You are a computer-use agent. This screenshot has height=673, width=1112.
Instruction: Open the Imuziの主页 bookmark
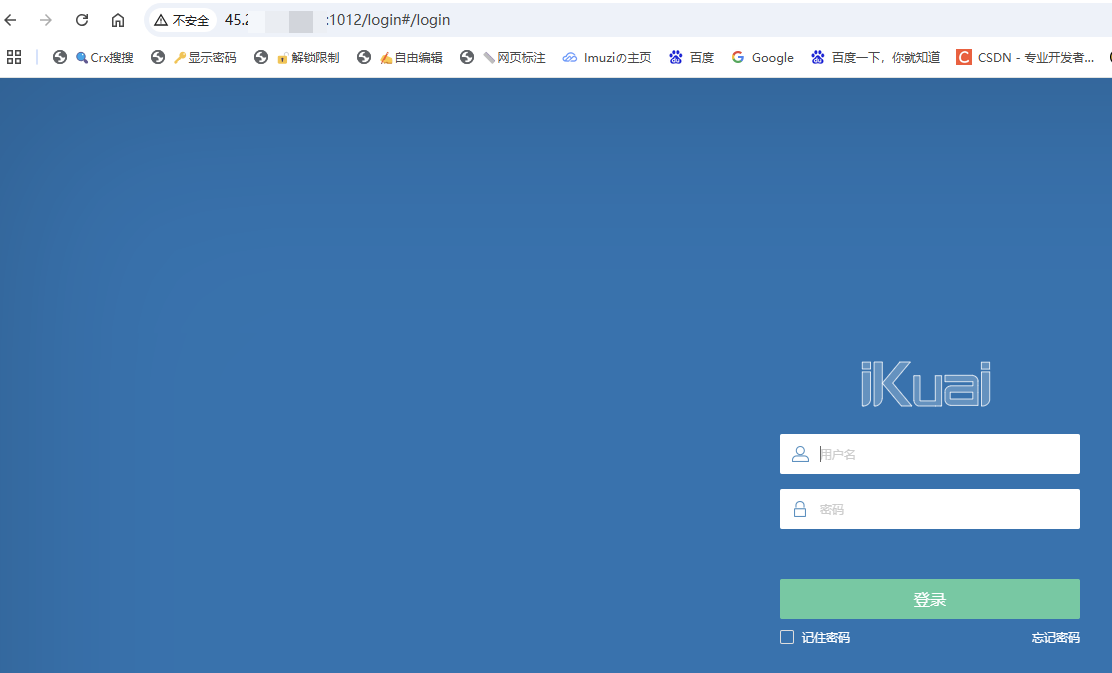(607, 57)
